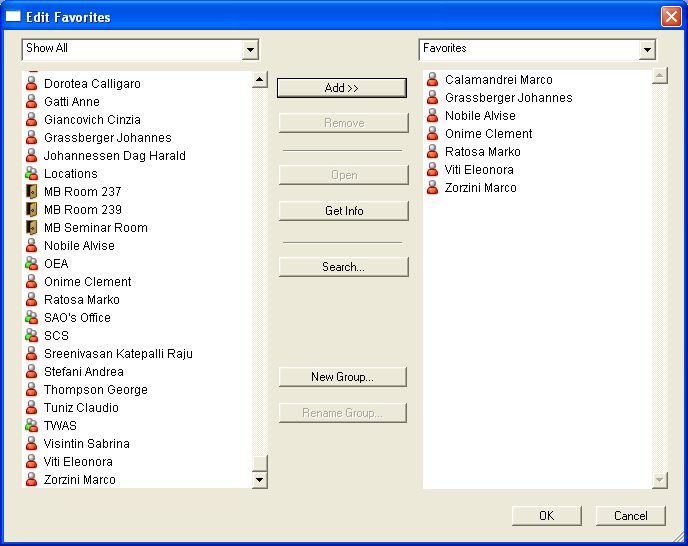Open the Favorites group dropdown
The image size is (688, 546).
coord(647,50)
